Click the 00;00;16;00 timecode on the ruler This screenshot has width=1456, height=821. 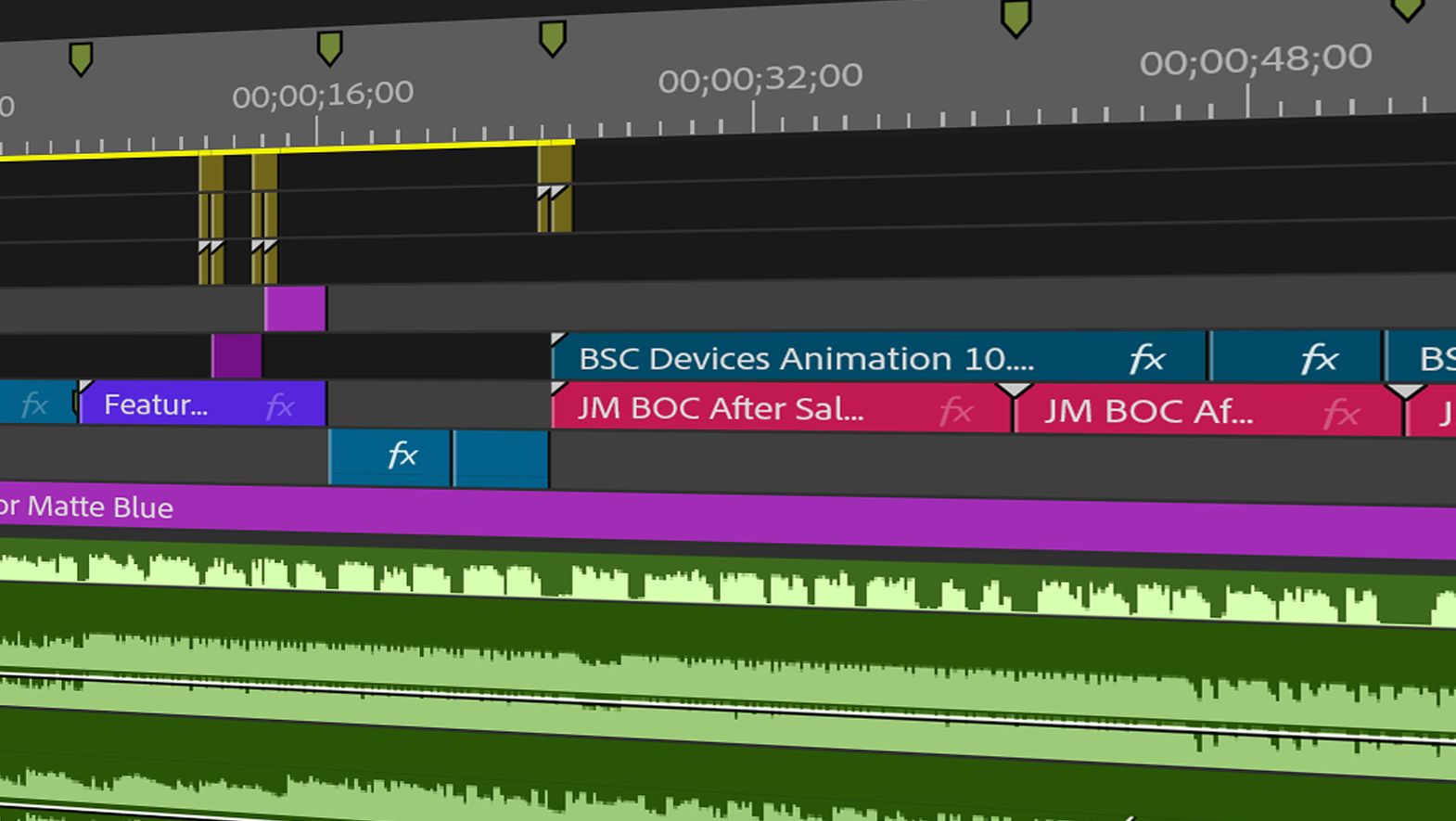(x=323, y=95)
